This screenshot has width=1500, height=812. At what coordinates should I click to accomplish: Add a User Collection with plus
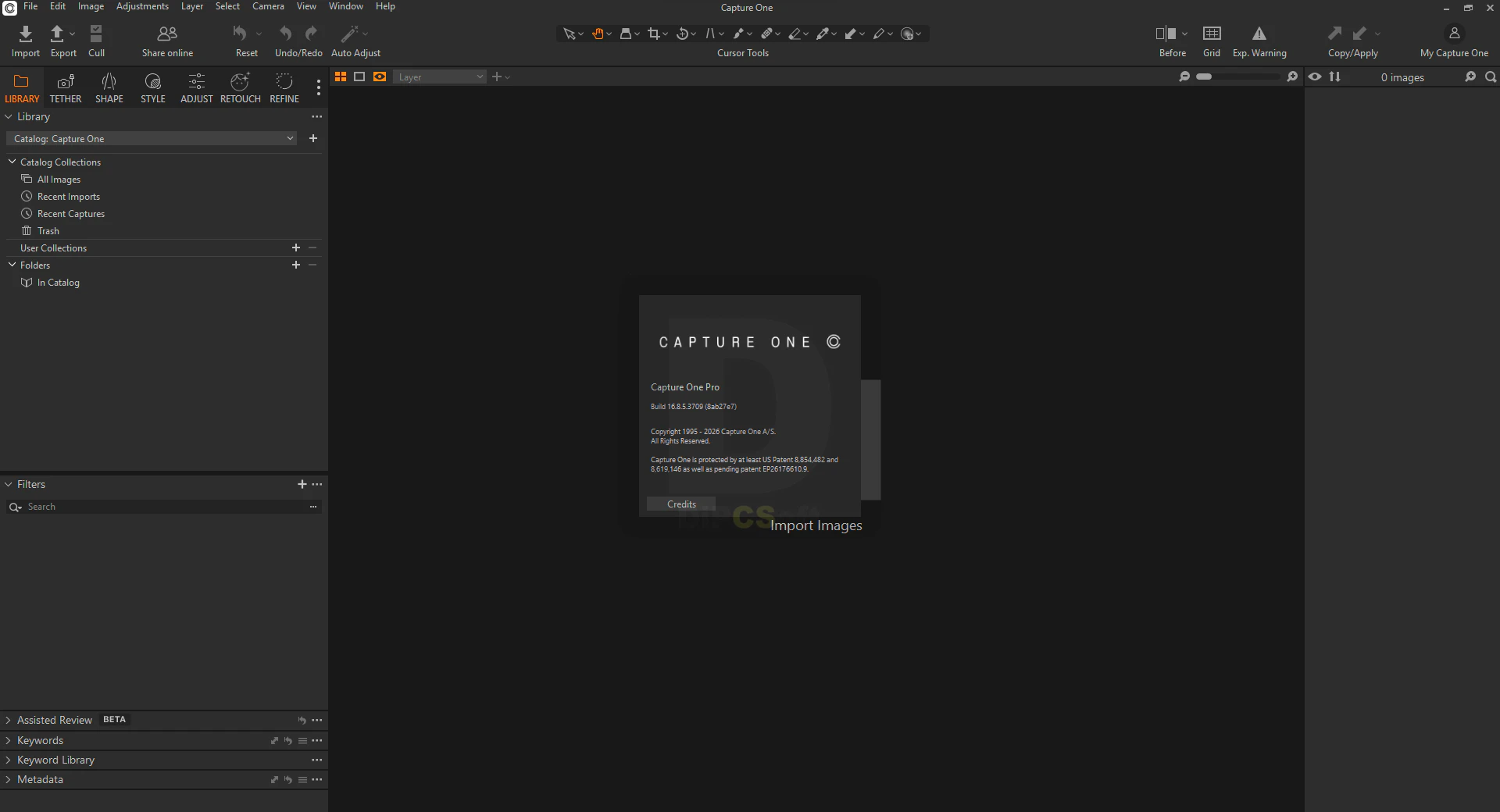click(296, 248)
